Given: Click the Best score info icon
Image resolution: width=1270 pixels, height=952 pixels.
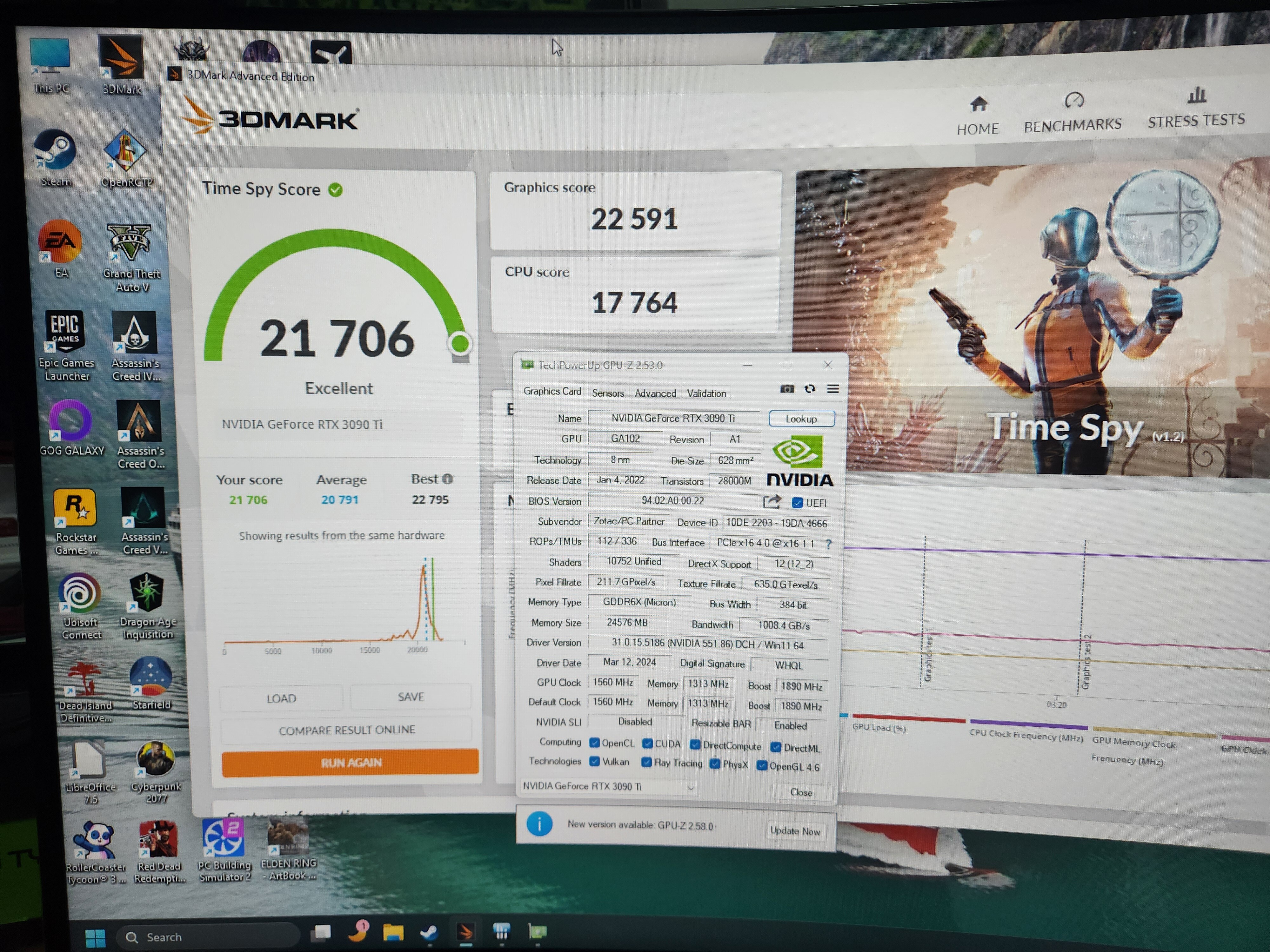Looking at the screenshot, I should point(448,479).
